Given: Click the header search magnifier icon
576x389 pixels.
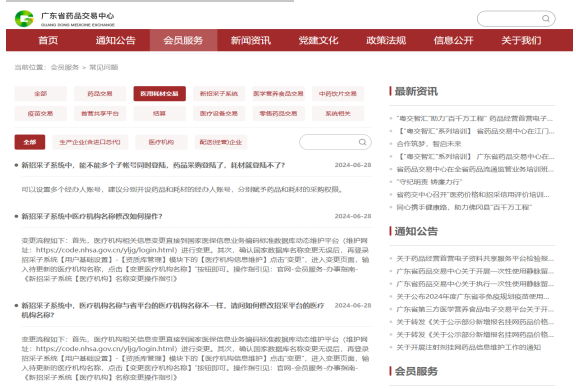Looking at the screenshot, I should 546,19.
